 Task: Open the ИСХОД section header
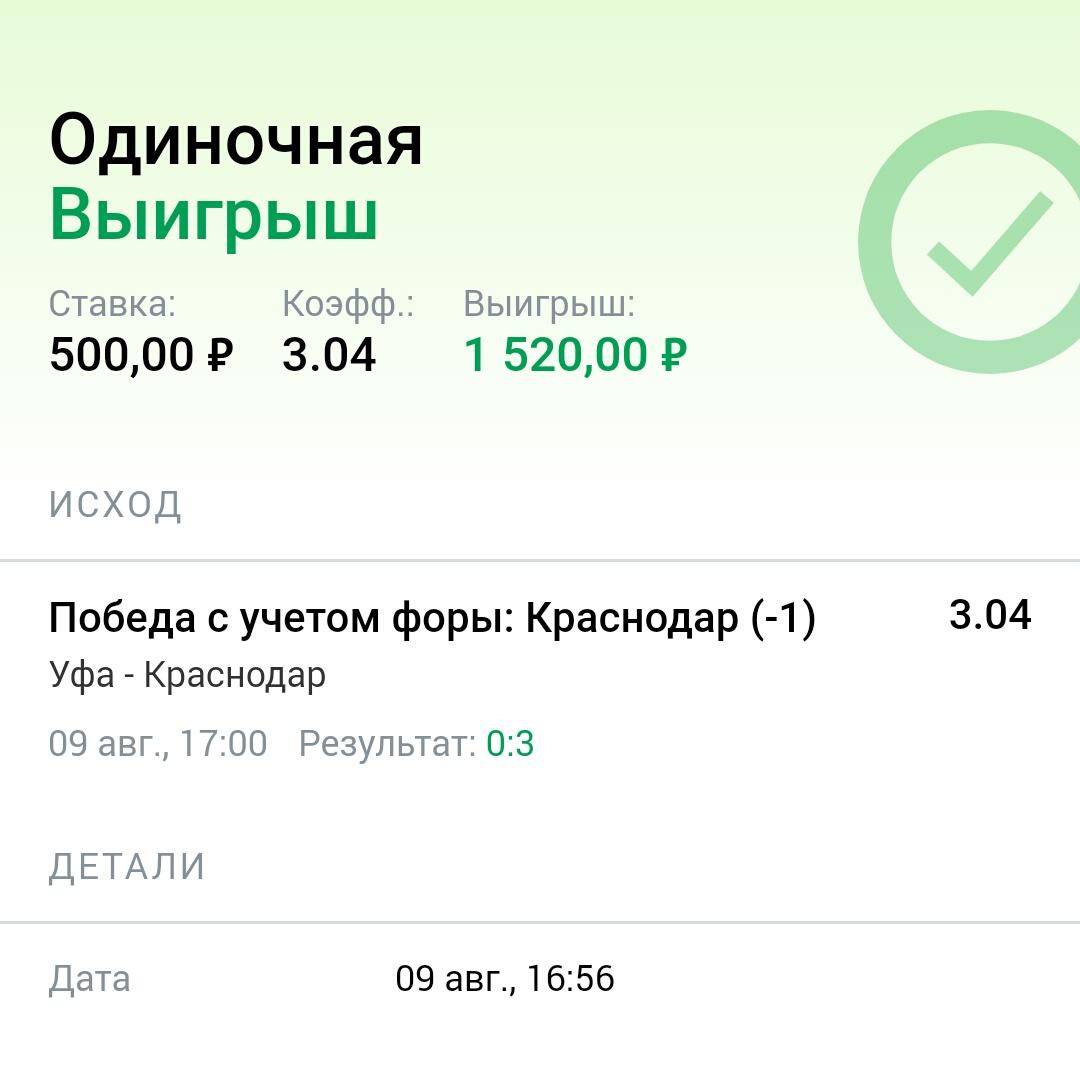(x=115, y=505)
